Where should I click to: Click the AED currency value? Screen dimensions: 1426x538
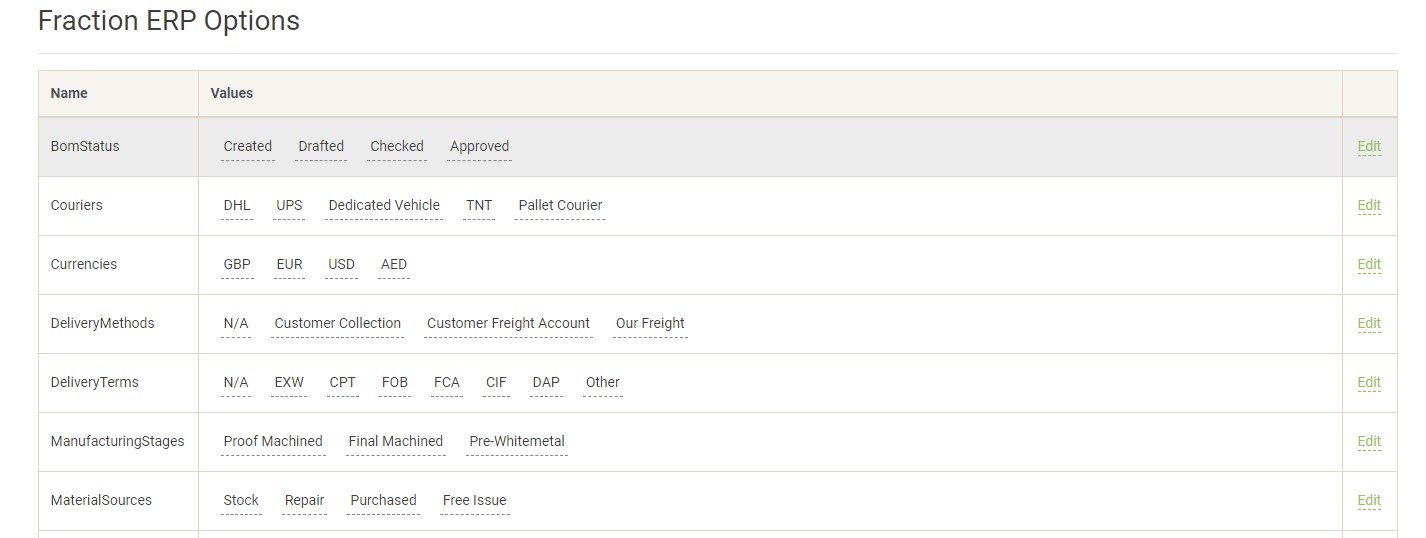pos(394,264)
